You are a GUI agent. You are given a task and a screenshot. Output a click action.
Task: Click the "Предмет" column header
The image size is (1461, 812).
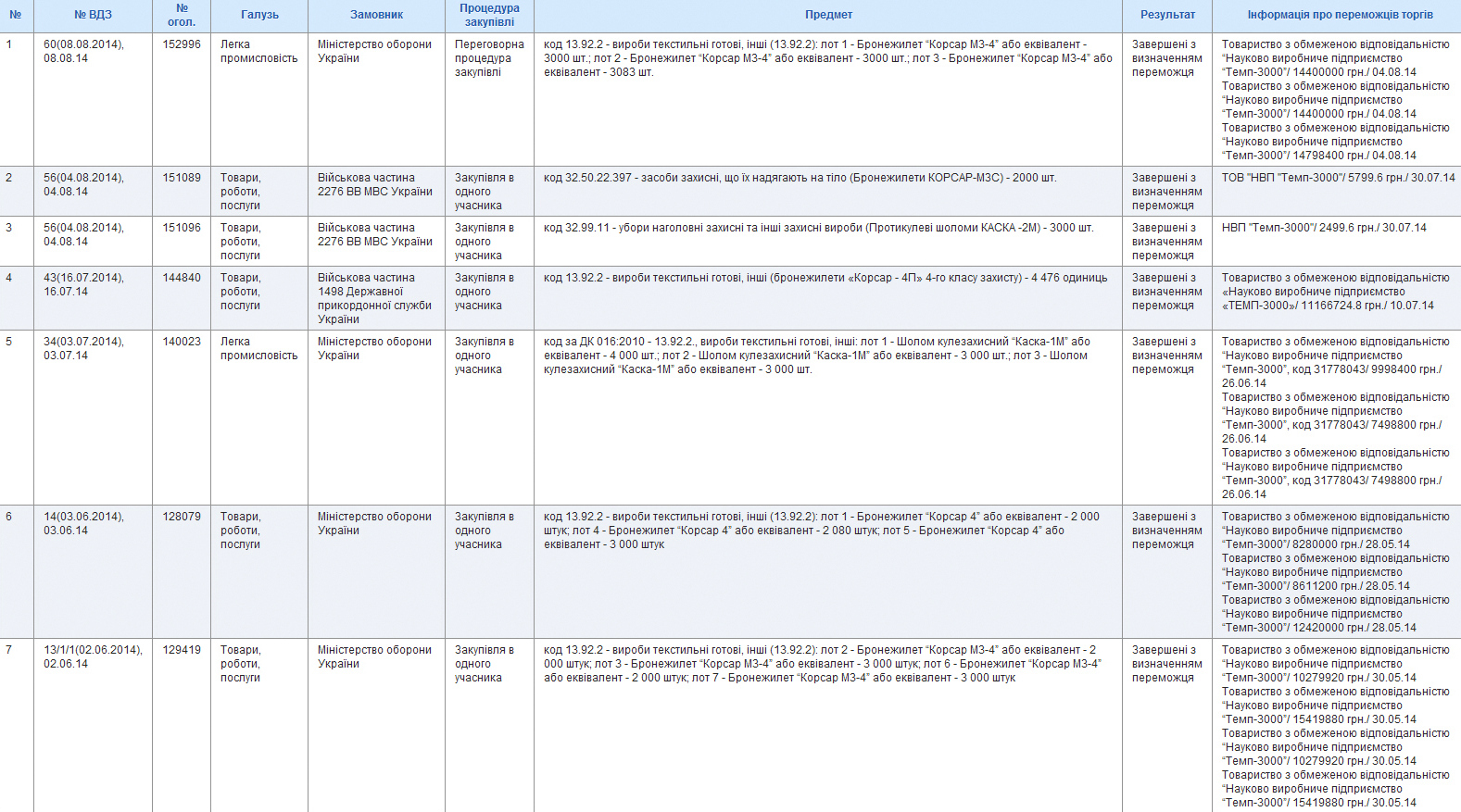pos(828,15)
